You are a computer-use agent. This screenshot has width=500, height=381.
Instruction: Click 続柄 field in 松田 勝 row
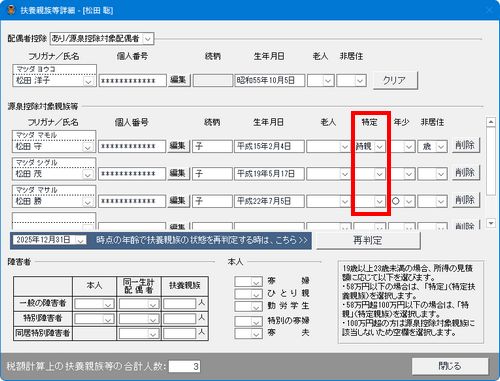pyautogui.click(x=212, y=201)
